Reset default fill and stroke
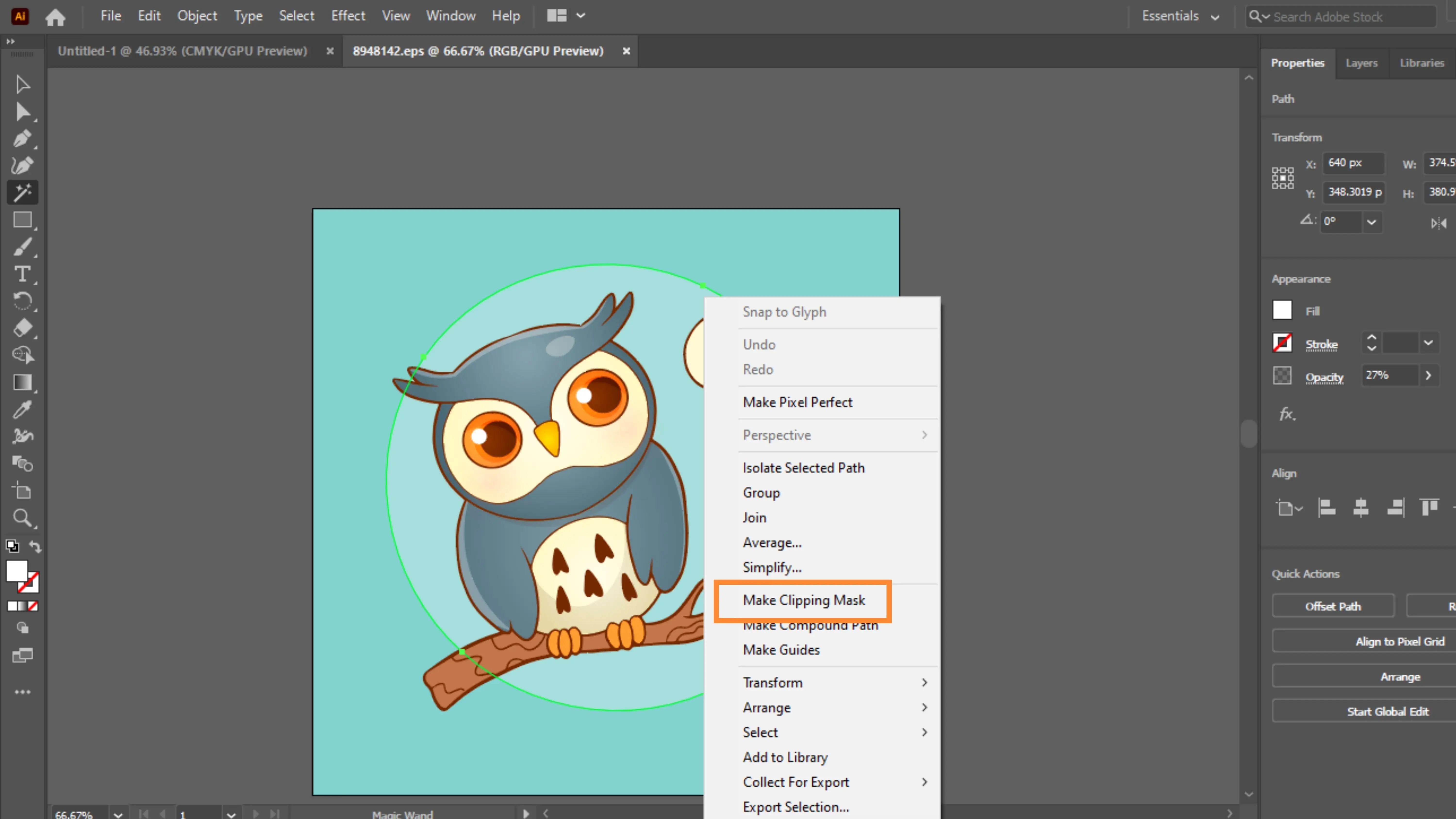Viewport: 1456px width, 819px height. point(12,546)
